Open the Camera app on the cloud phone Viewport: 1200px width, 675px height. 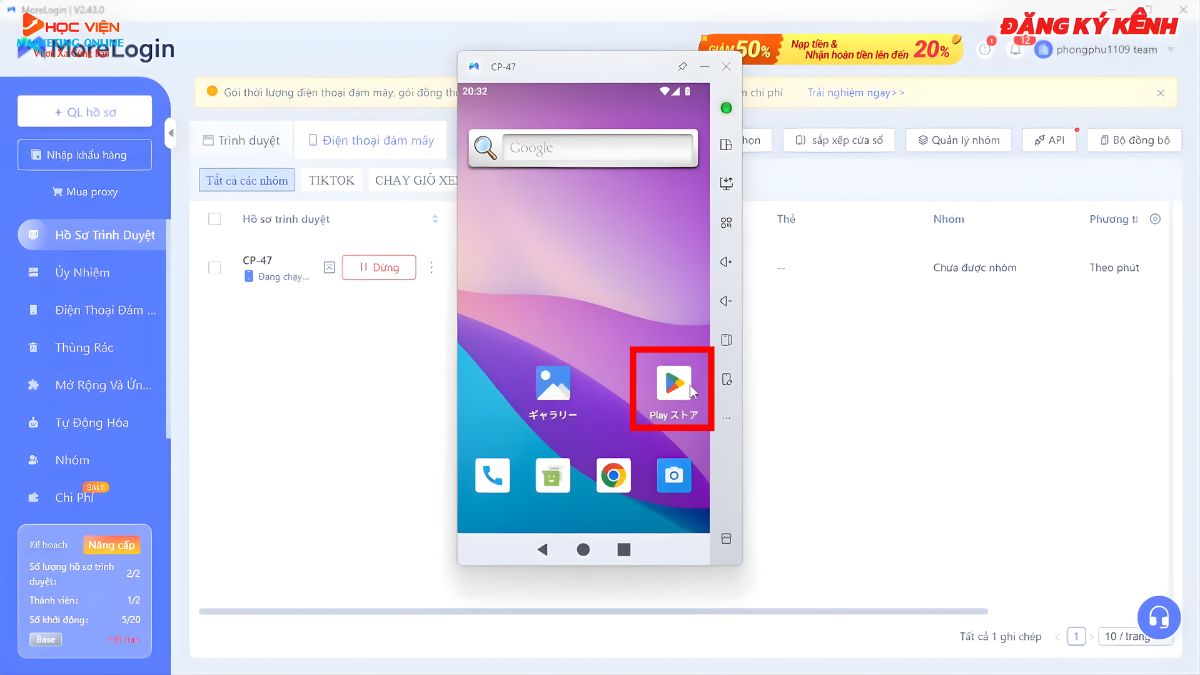point(673,475)
